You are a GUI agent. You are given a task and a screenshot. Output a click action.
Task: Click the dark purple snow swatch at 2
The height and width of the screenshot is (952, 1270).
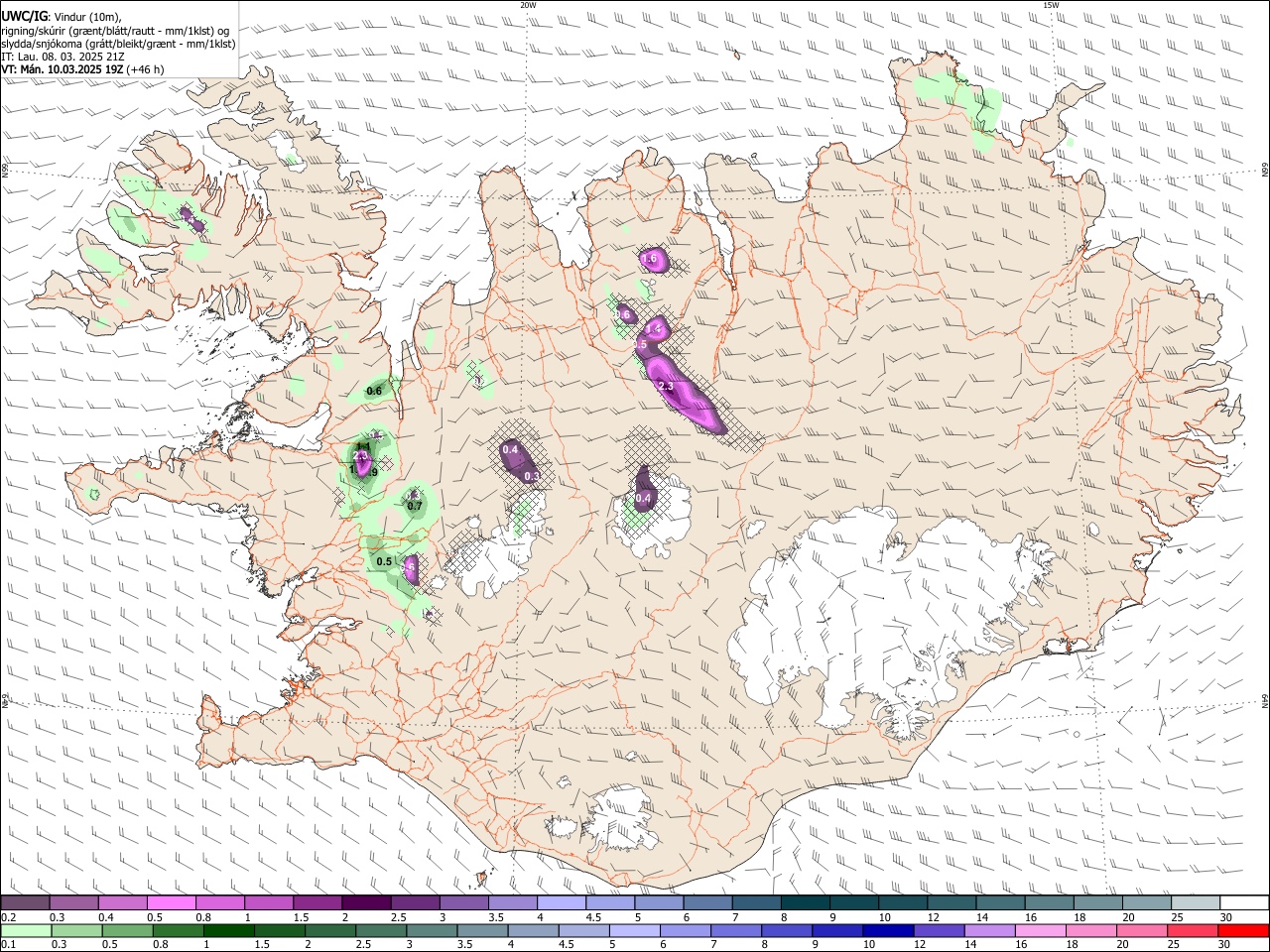tap(365, 903)
